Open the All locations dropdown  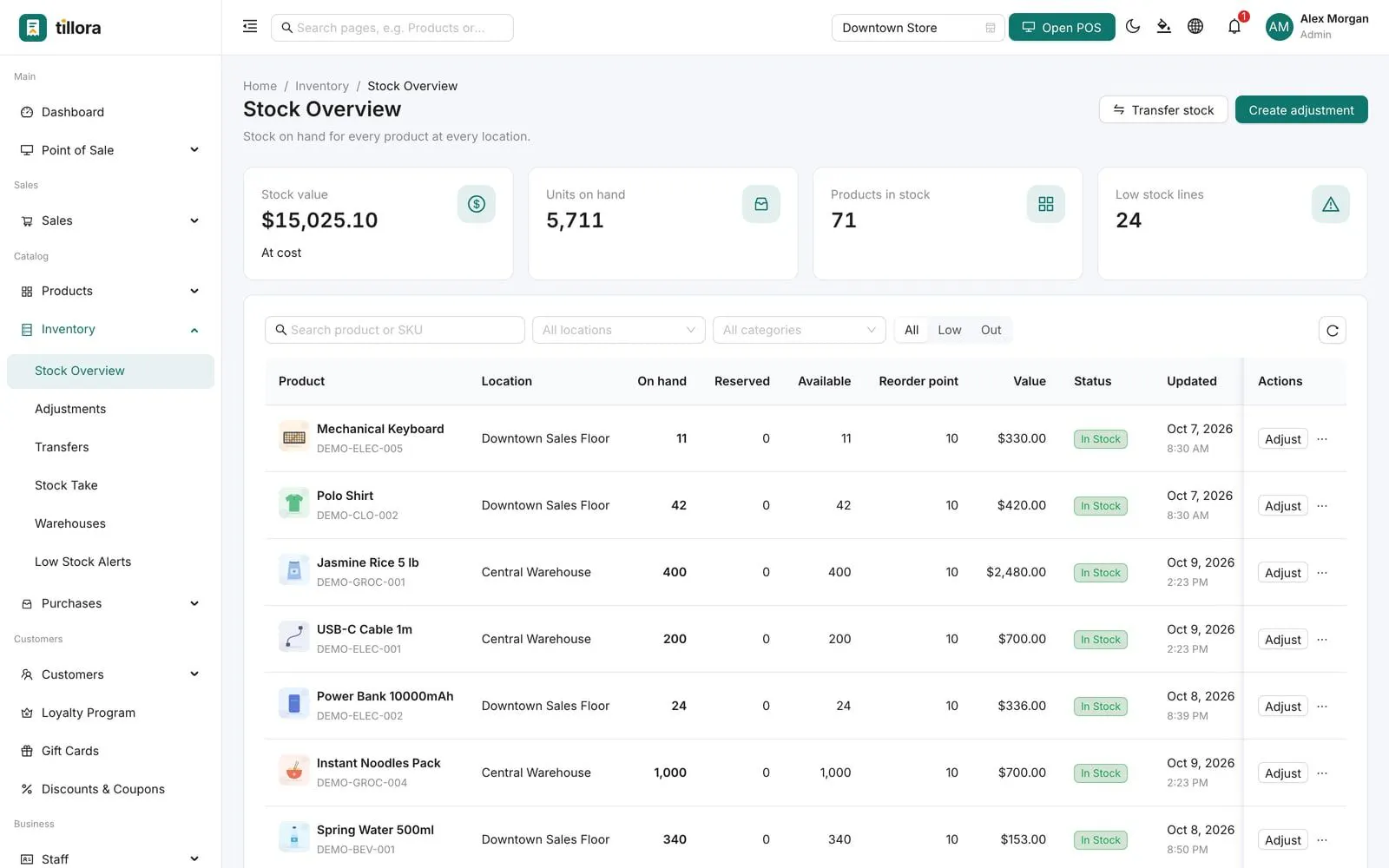[618, 330]
